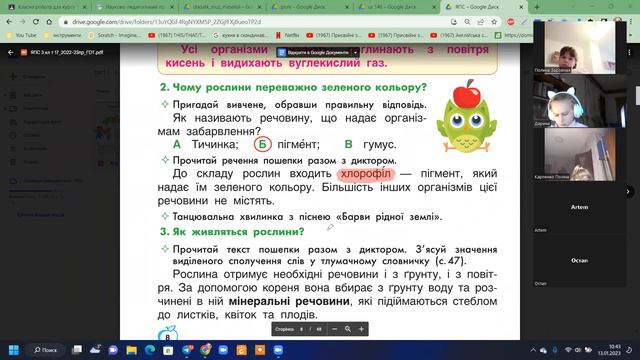Switch to the first Classroom tab

point(47,7)
